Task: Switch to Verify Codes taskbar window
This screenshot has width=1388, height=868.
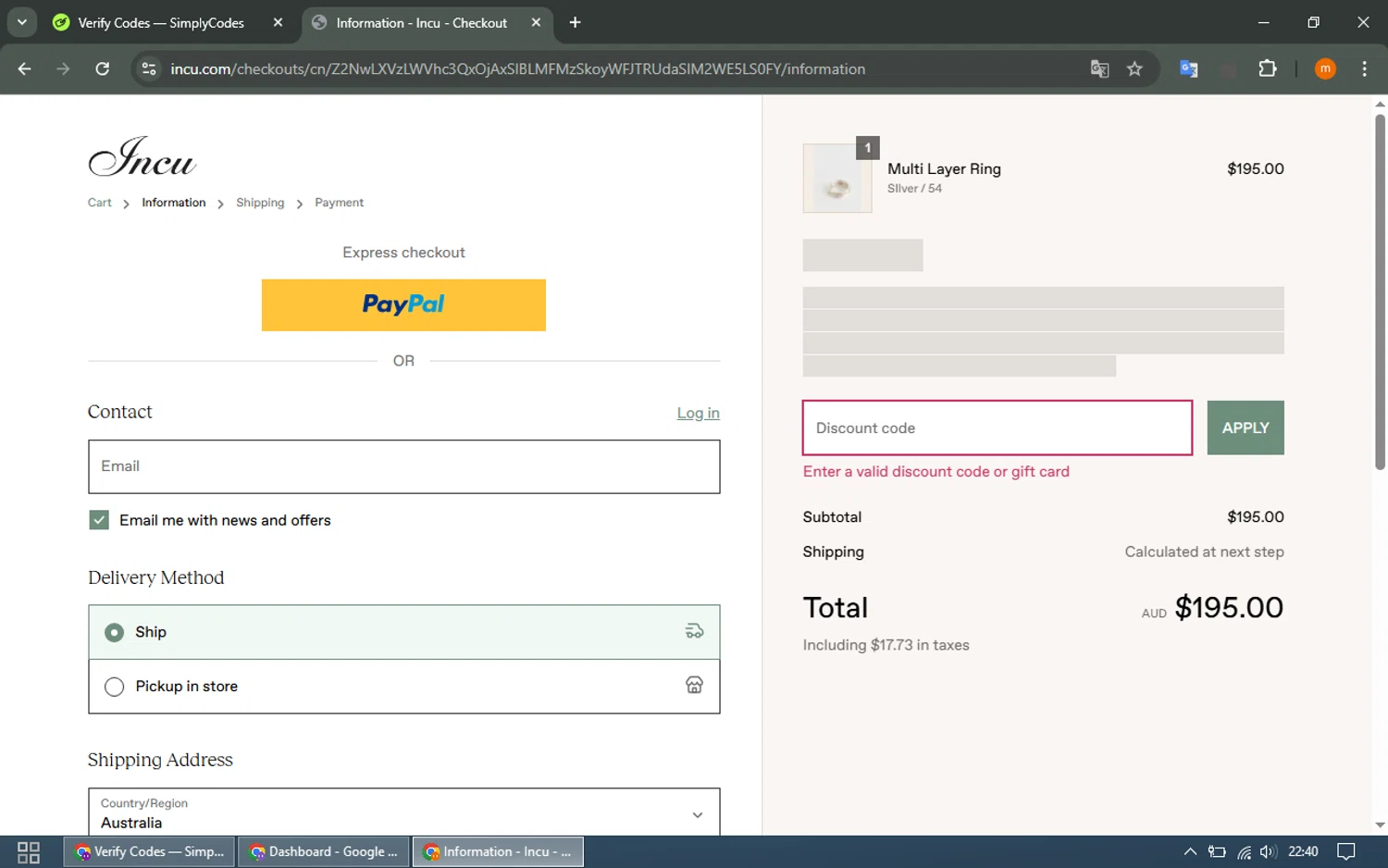Action: (x=149, y=851)
